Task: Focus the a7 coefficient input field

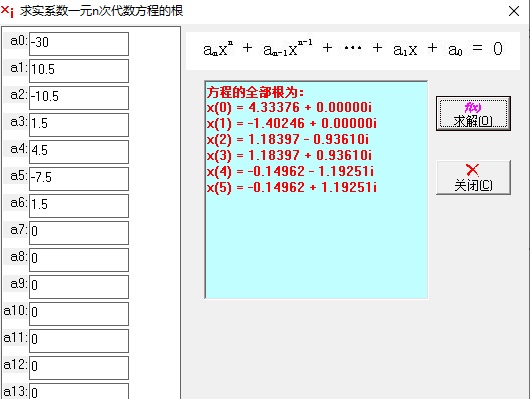Action: click(79, 233)
